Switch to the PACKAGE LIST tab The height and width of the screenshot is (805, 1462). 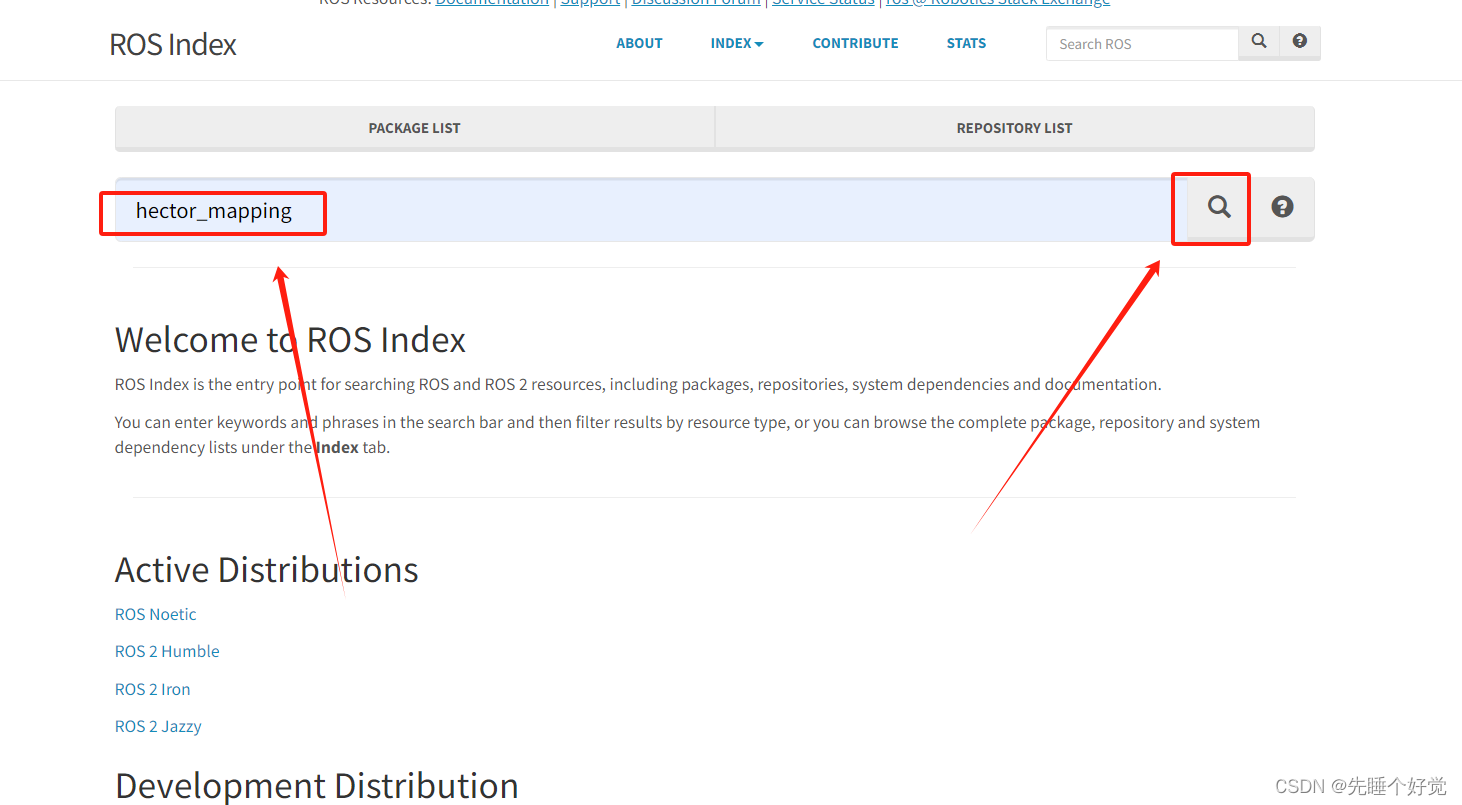pyautogui.click(x=414, y=128)
